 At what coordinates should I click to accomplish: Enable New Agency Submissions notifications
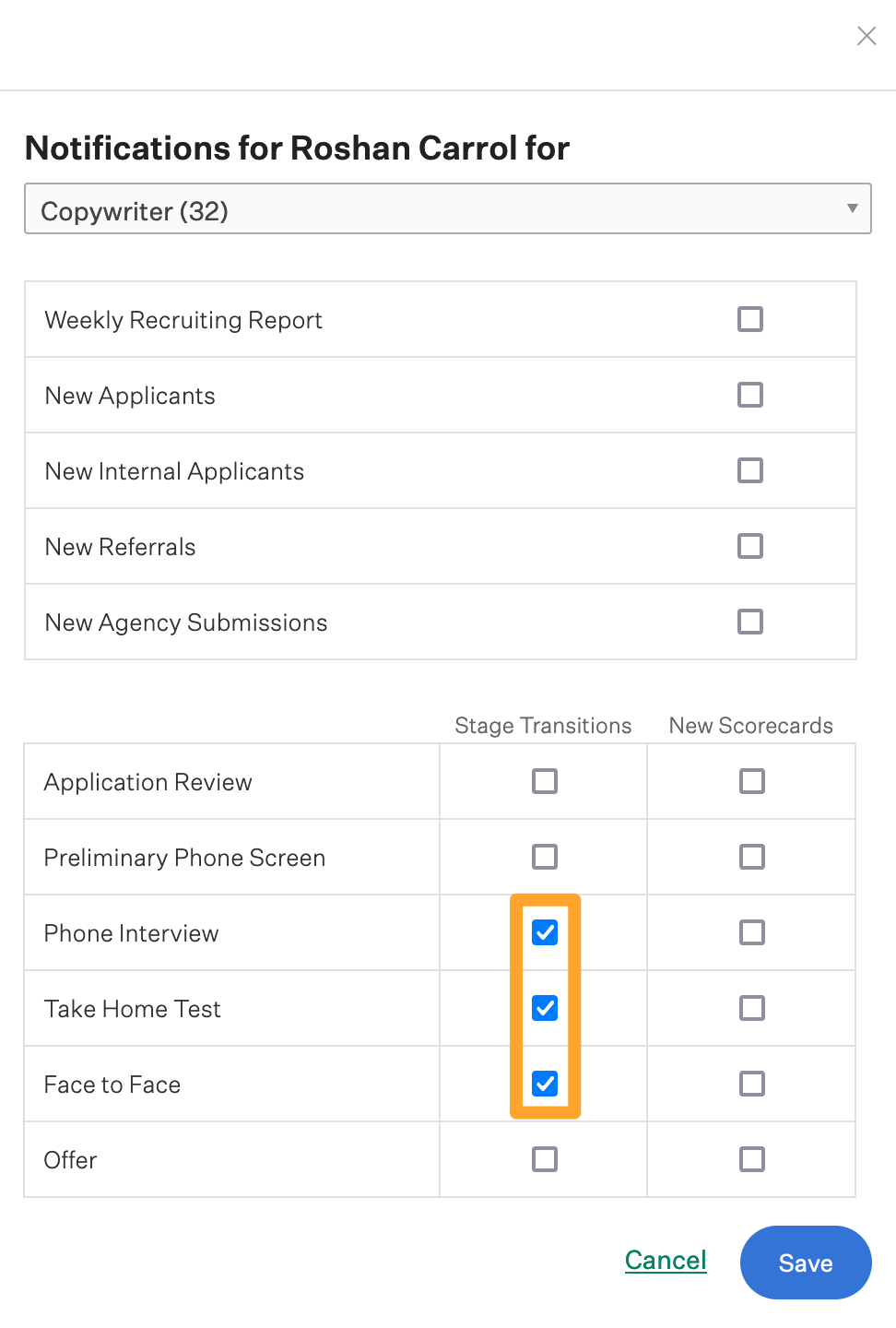click(x=750, y=622)
